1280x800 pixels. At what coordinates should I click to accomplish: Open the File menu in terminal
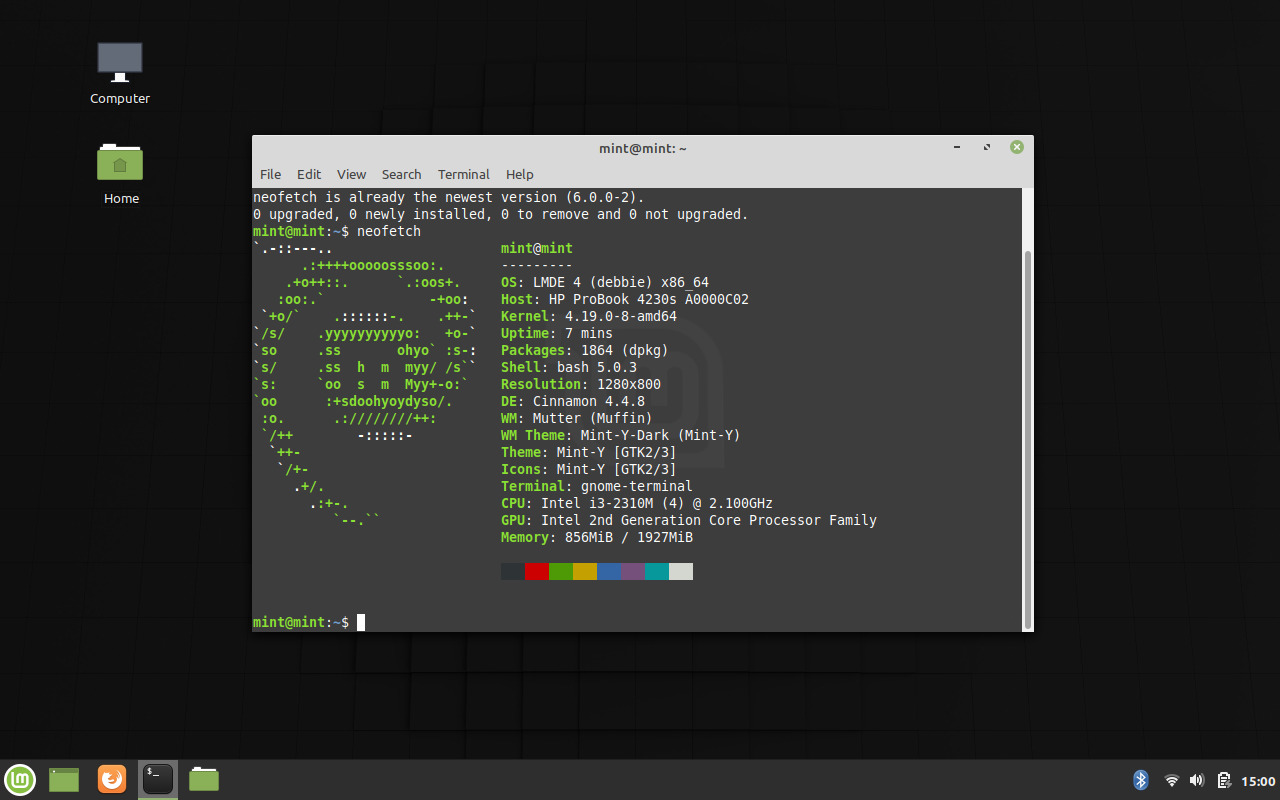coord(270,174)
